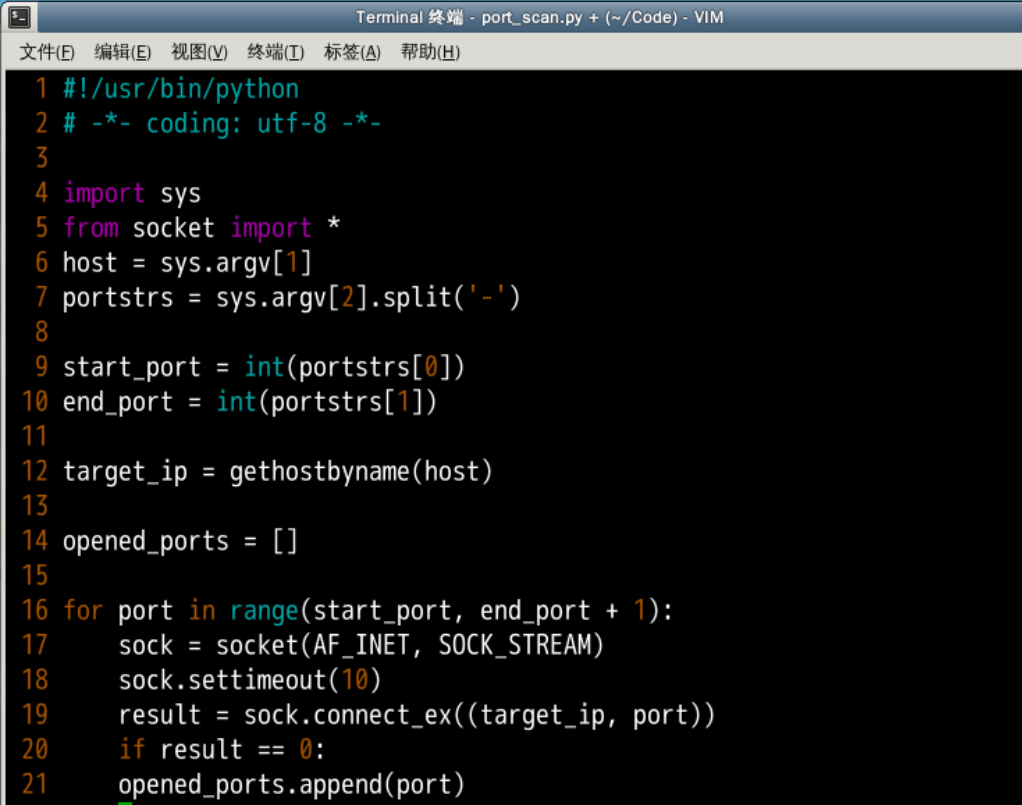
Task: Click the 'from socket import *' line
Action: [201, 228]
